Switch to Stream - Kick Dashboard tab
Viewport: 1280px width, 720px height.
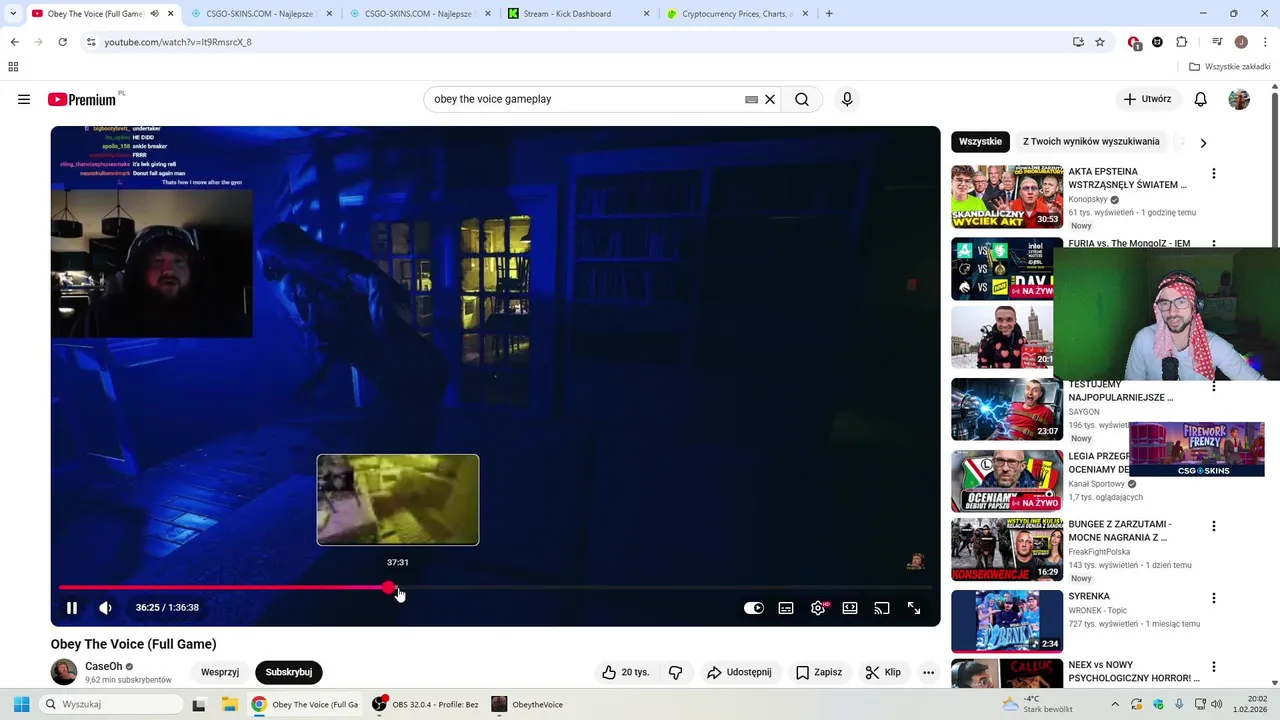580,14
